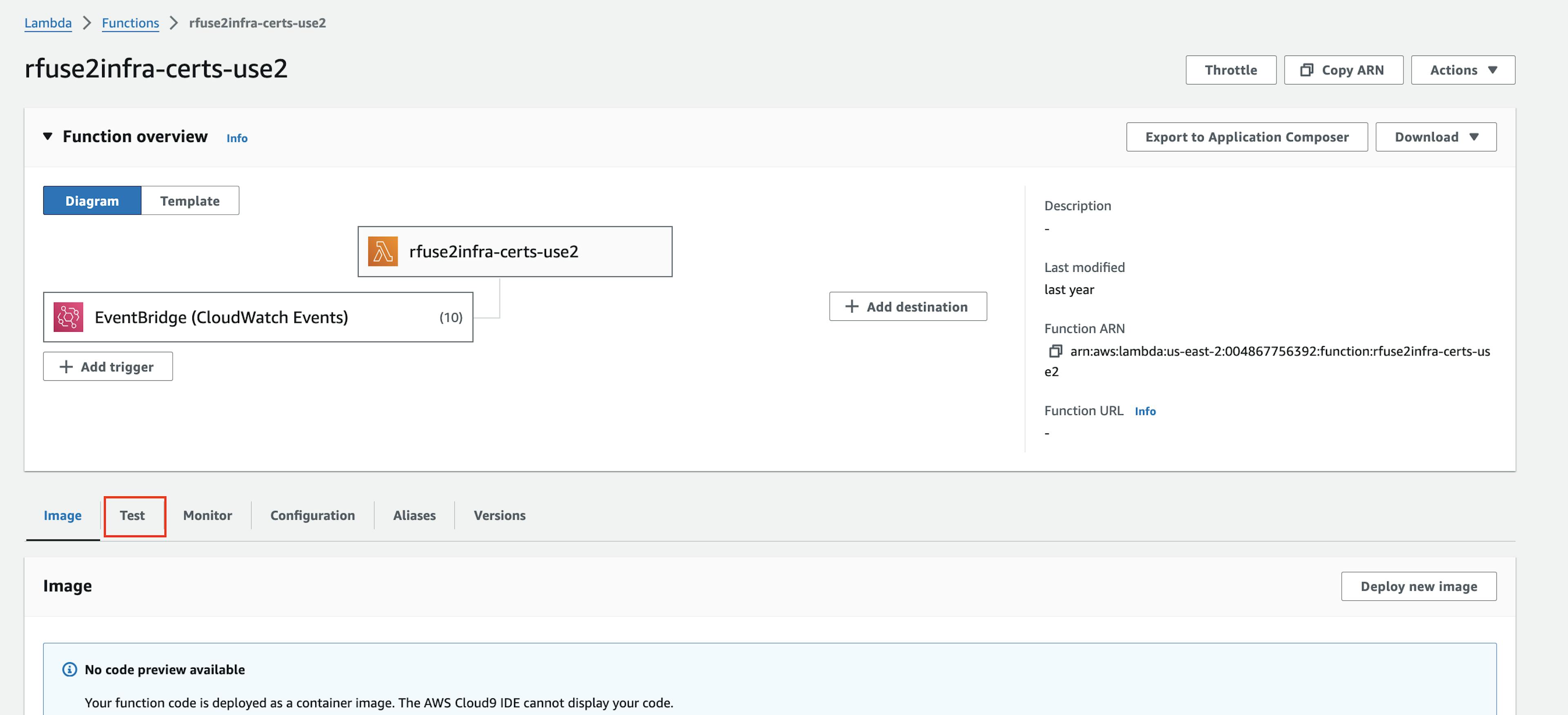Switch to the Test tab
Viewport: 1568px width, 715px height.
point(132,515)
